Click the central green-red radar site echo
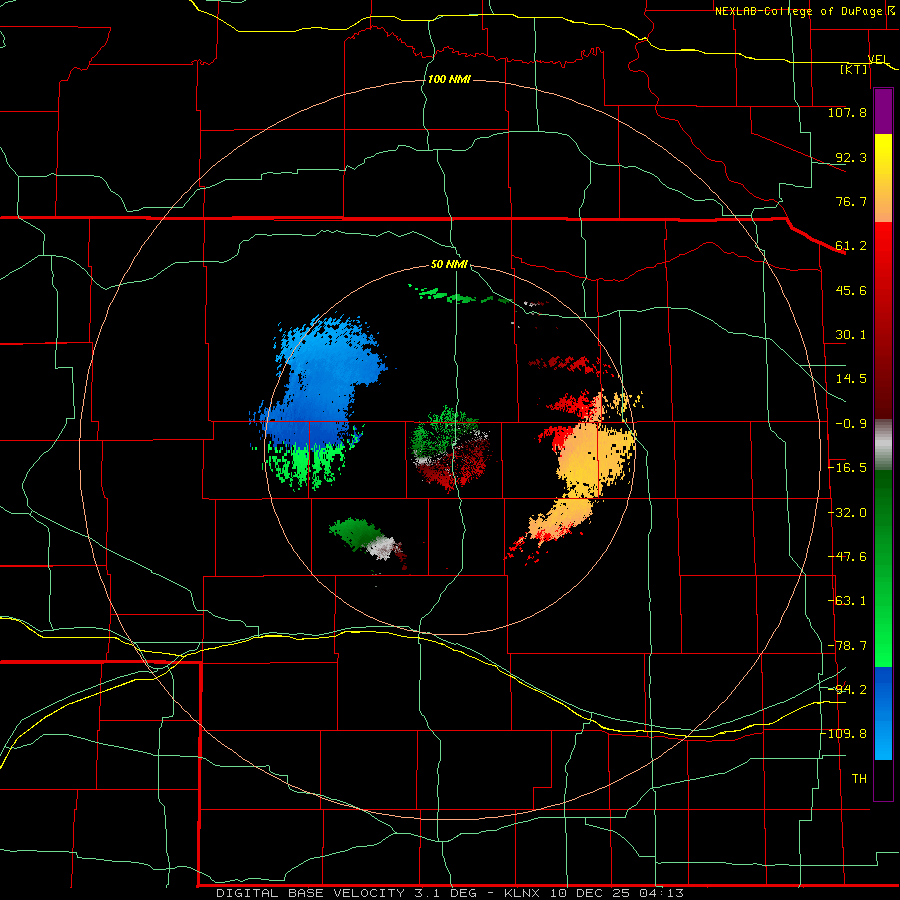Image resolution: width=900 pixels, height=900 pixels. 451,448
